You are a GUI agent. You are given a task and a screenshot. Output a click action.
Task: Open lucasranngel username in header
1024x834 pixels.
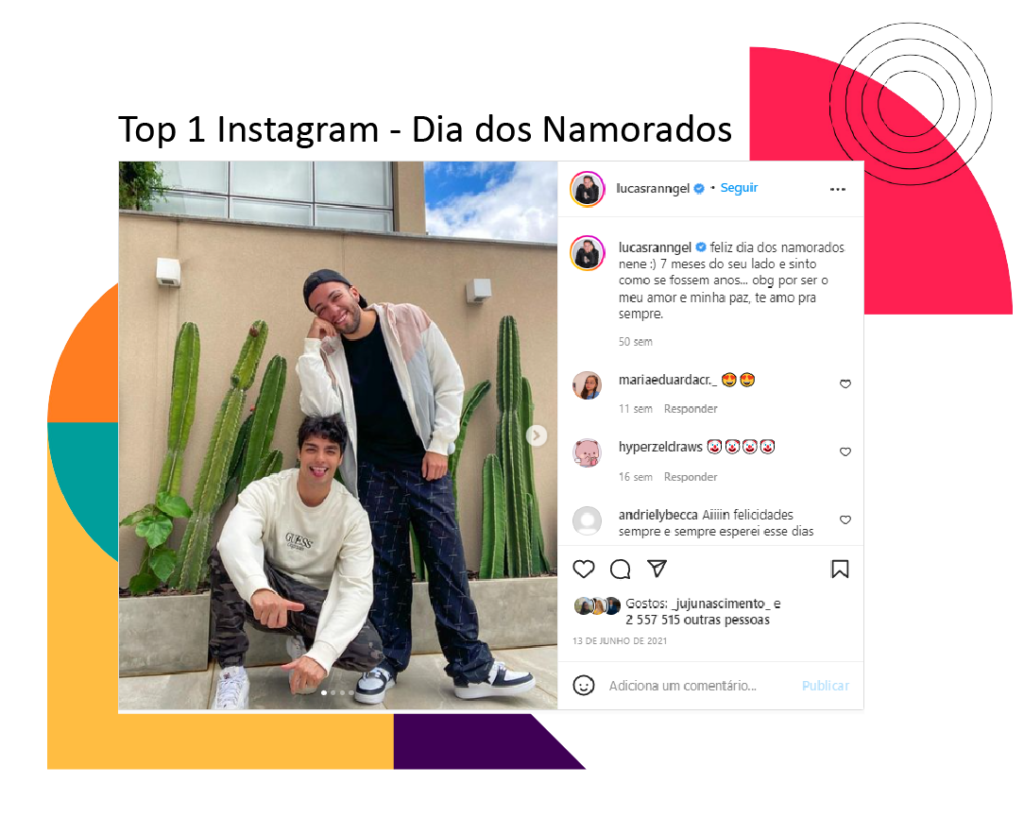click(652, 189)
